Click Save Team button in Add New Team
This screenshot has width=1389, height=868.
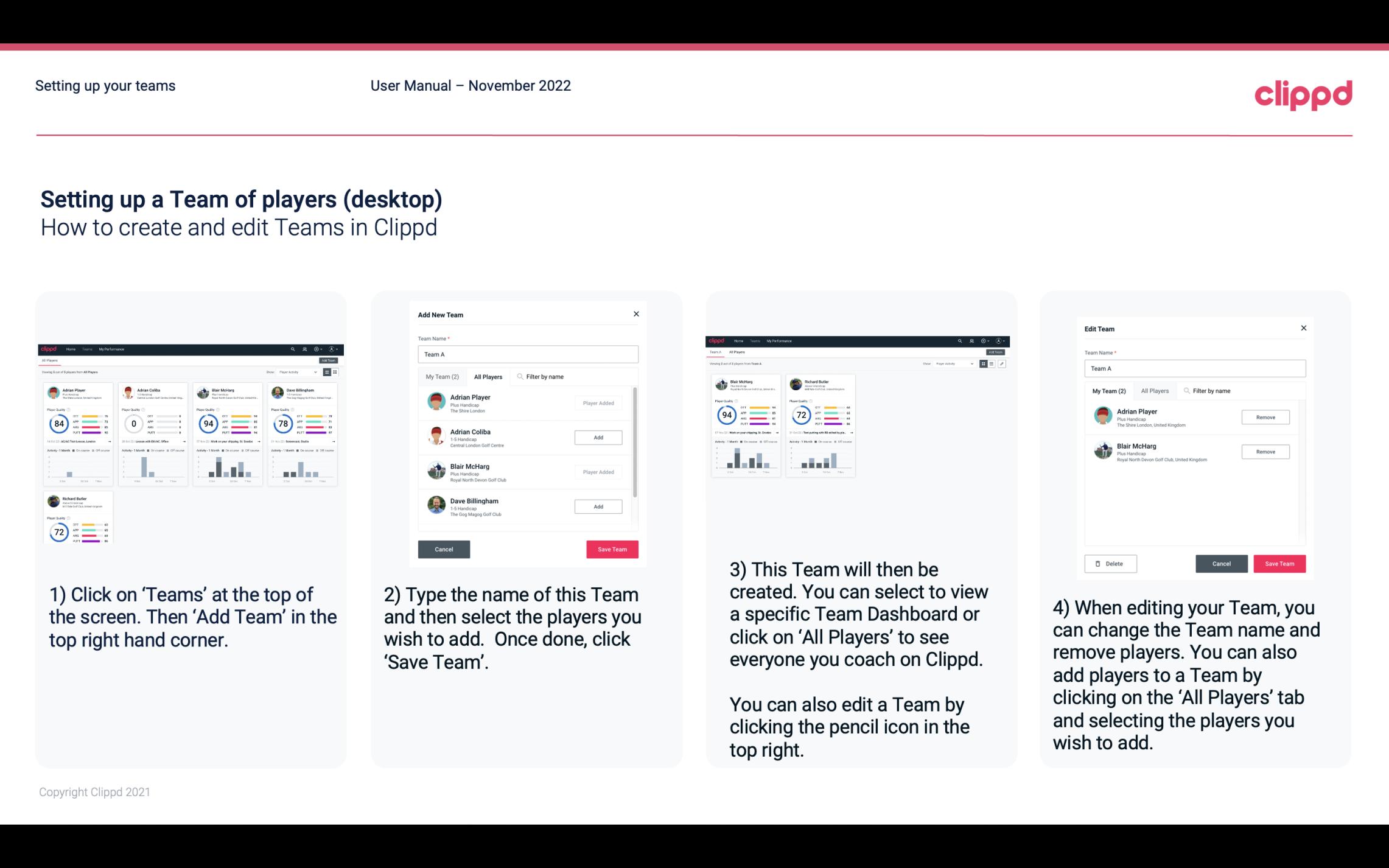point(612,548)
